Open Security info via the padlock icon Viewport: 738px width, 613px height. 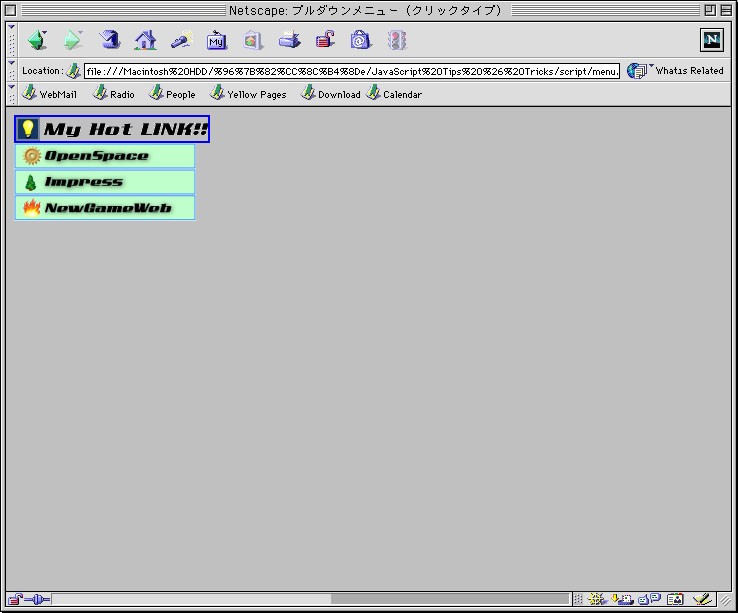[x=325, y=40]
